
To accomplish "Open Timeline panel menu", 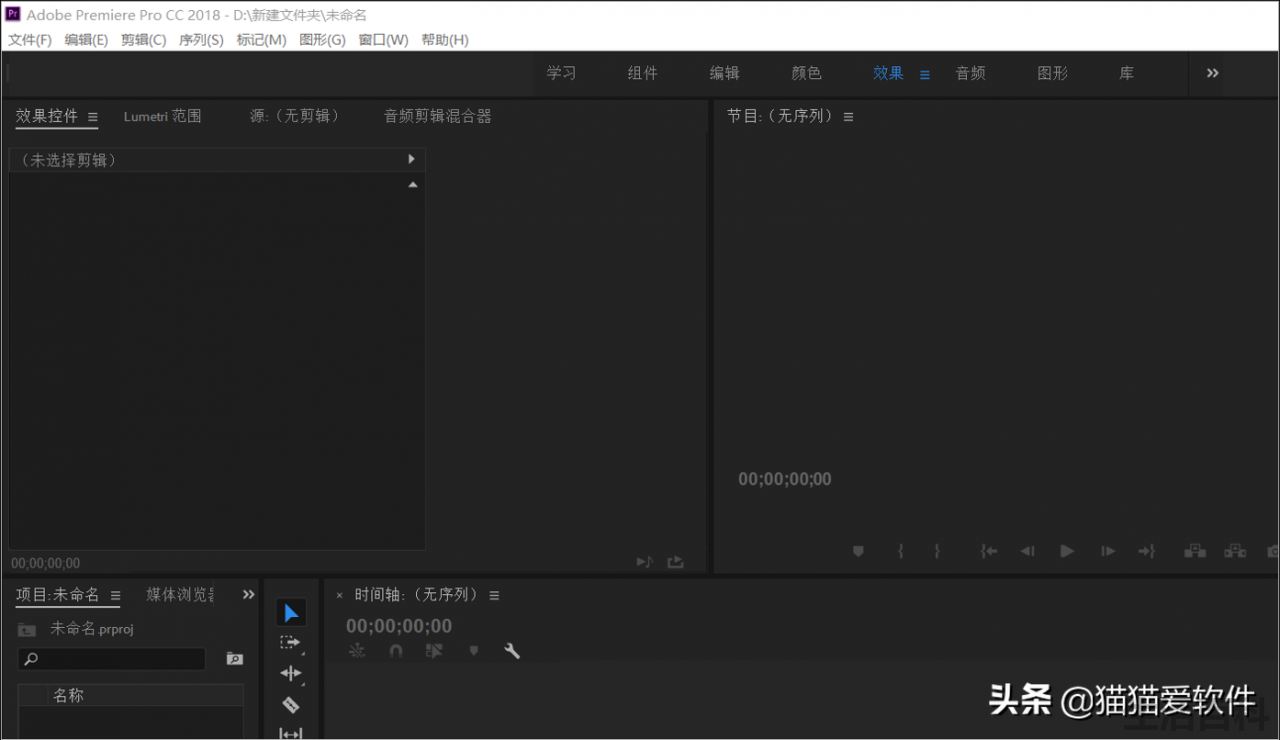I will 494,595.
